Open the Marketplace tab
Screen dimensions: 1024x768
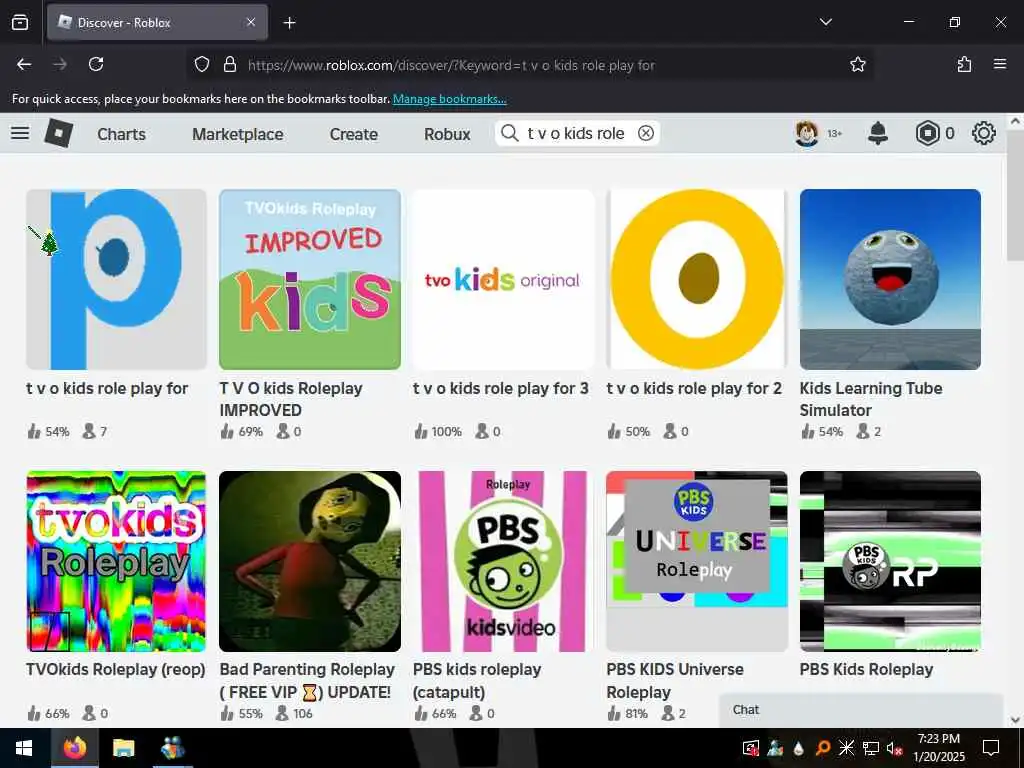tap(238, 134)
